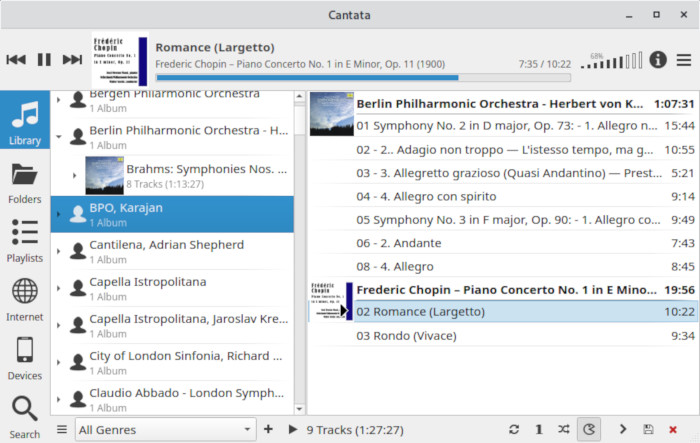This screenshot has width=700, height=443.
Task: Click Frederic Chopin Piano Concerto queue header
Action: coord(525,290)
